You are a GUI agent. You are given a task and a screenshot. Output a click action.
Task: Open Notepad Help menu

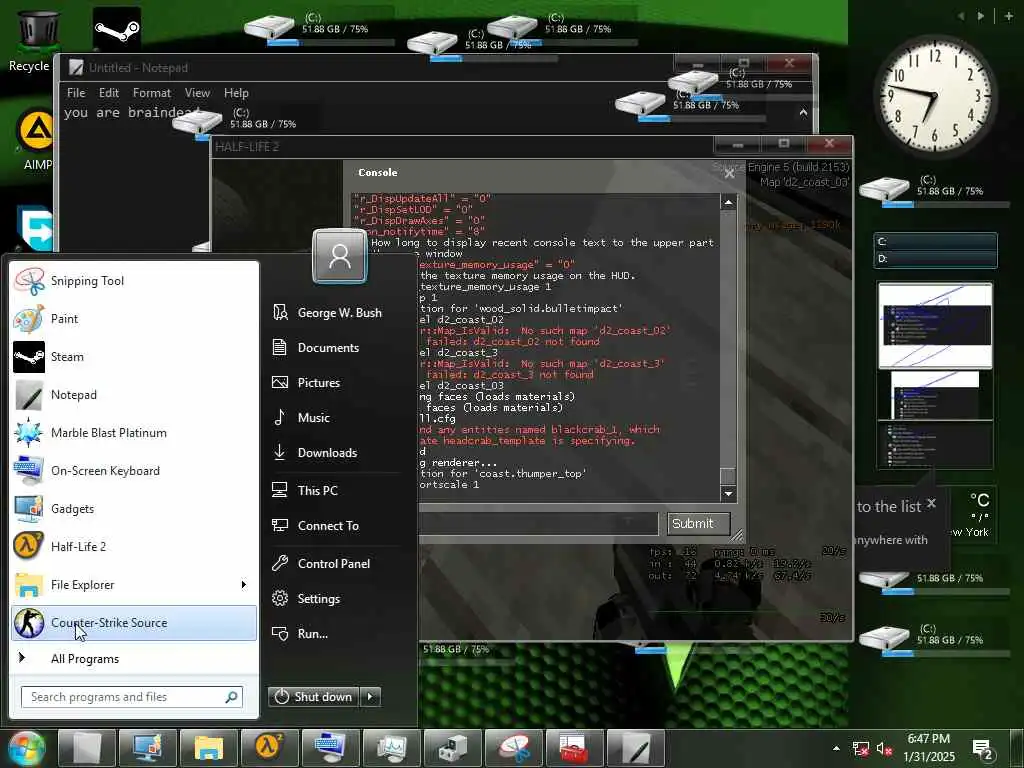tap(236, 93)
